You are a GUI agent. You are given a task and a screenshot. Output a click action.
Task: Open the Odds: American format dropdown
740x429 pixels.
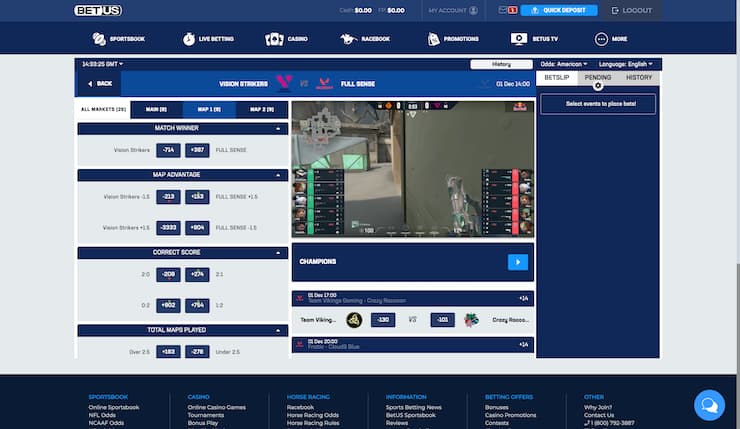point(567,64)
